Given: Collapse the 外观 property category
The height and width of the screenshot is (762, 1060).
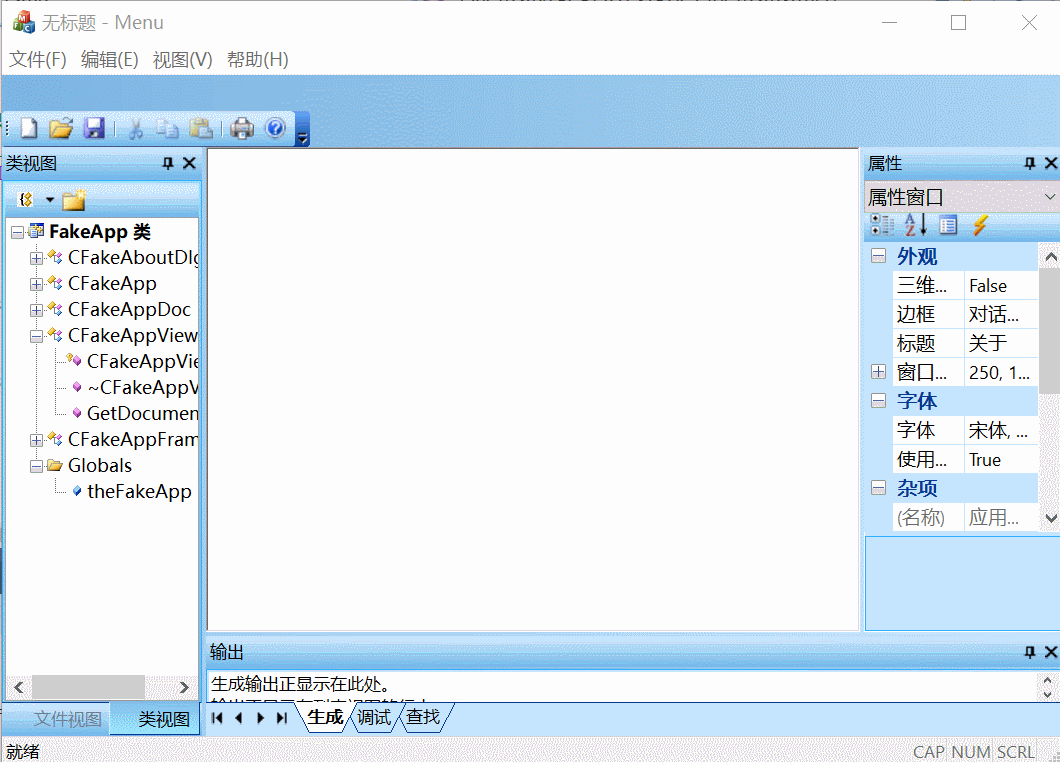Looking at the screenshot, I should (878, 256).
